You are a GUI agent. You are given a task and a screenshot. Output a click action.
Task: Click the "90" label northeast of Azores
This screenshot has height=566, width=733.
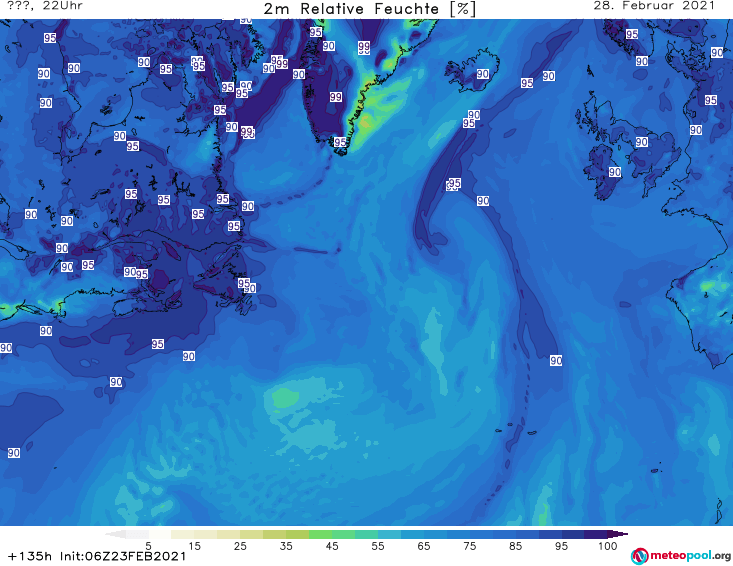click(556, 360)
